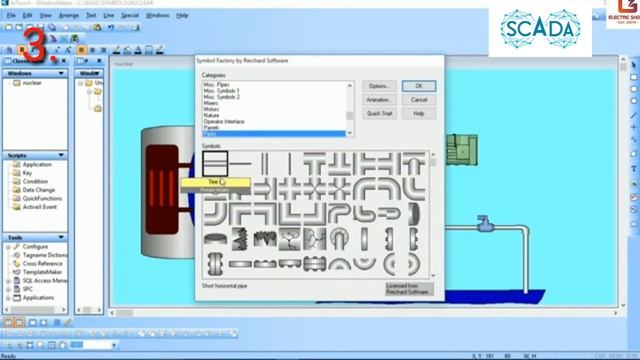Select the four-way cross pipe symbol

[290, 189]
